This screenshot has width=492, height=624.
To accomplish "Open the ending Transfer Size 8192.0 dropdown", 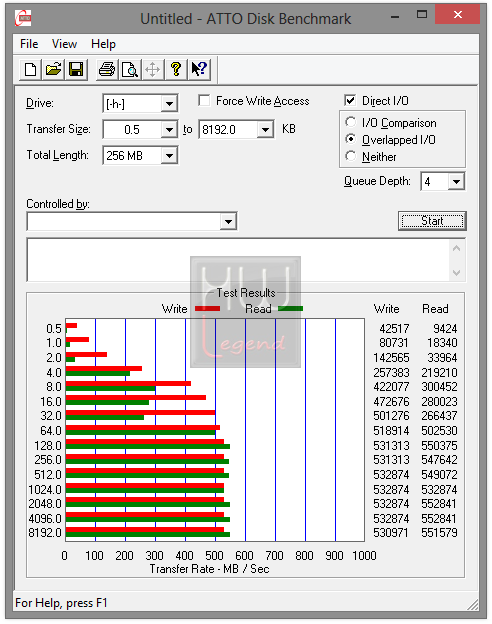I will 265,130.
